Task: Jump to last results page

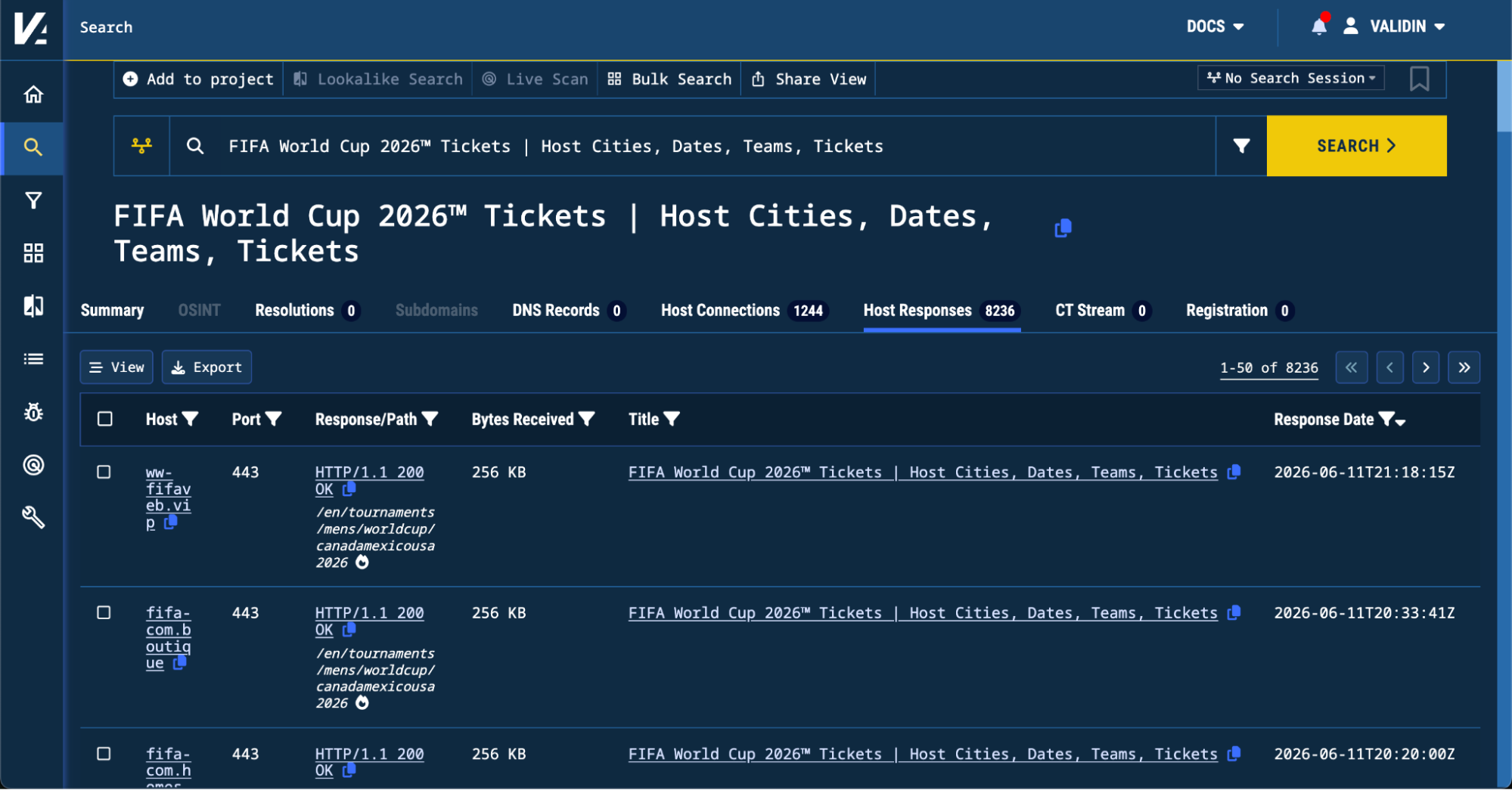Action: coord(1464,367)
